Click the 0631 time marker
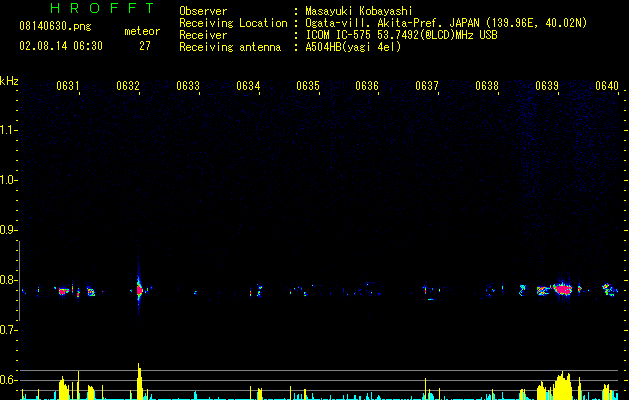Image resolution: width=629 pixels, height=400 pixels. [68, 86]
